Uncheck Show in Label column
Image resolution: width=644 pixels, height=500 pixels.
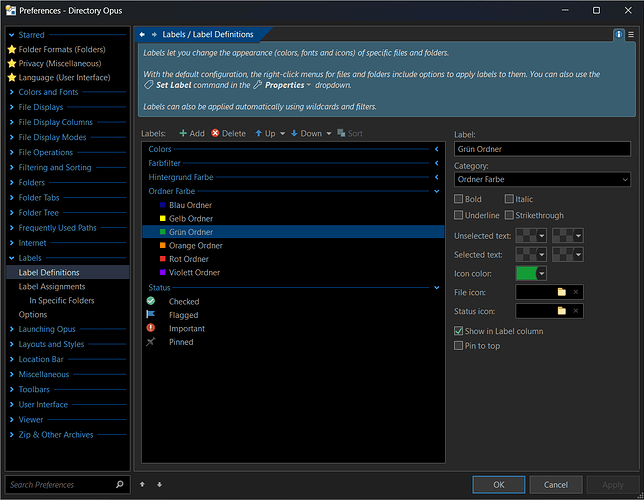click(x=459, y=331)
